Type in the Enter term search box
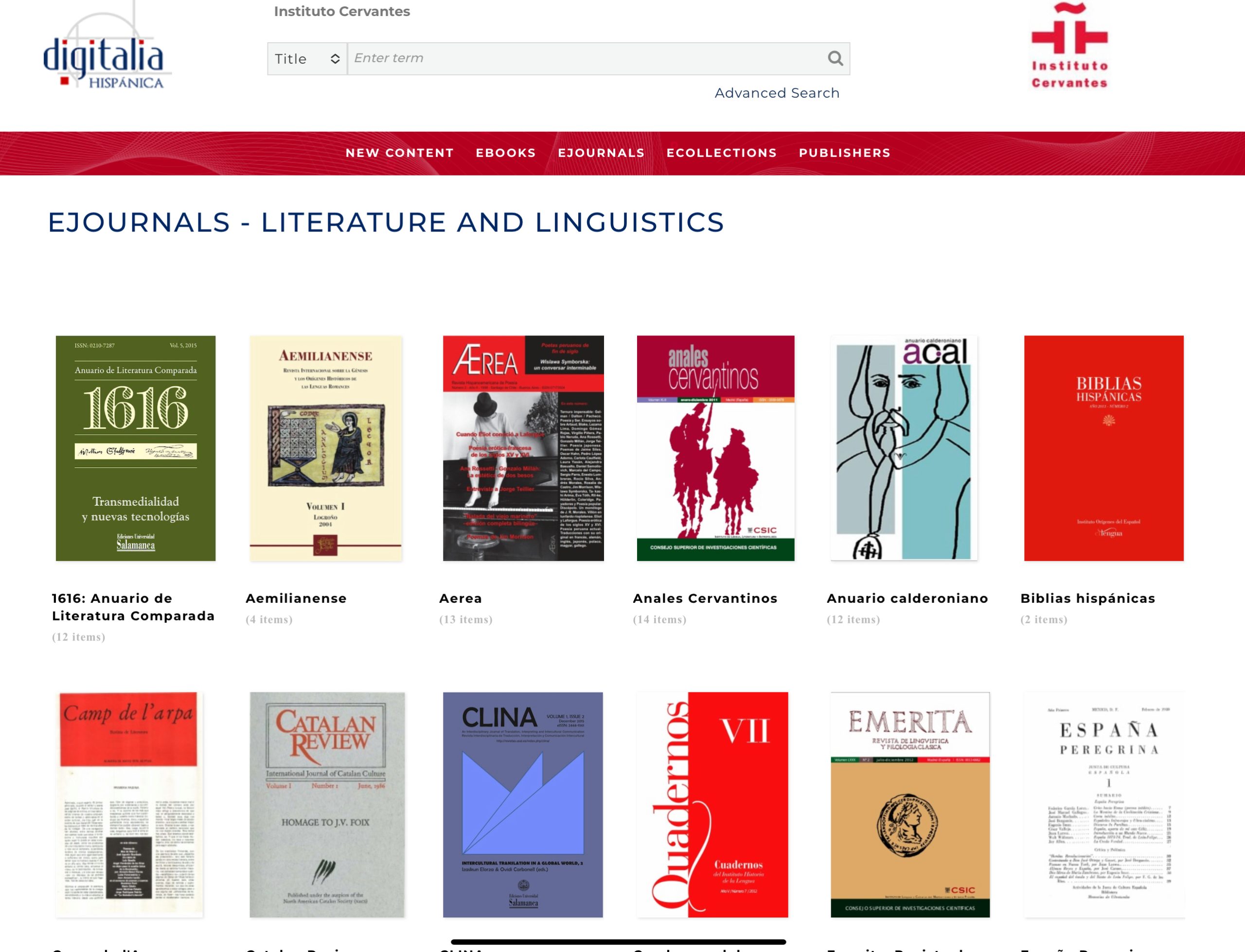Image resolution: width=1245 pixels, height=952 pixels. point(584,58)
